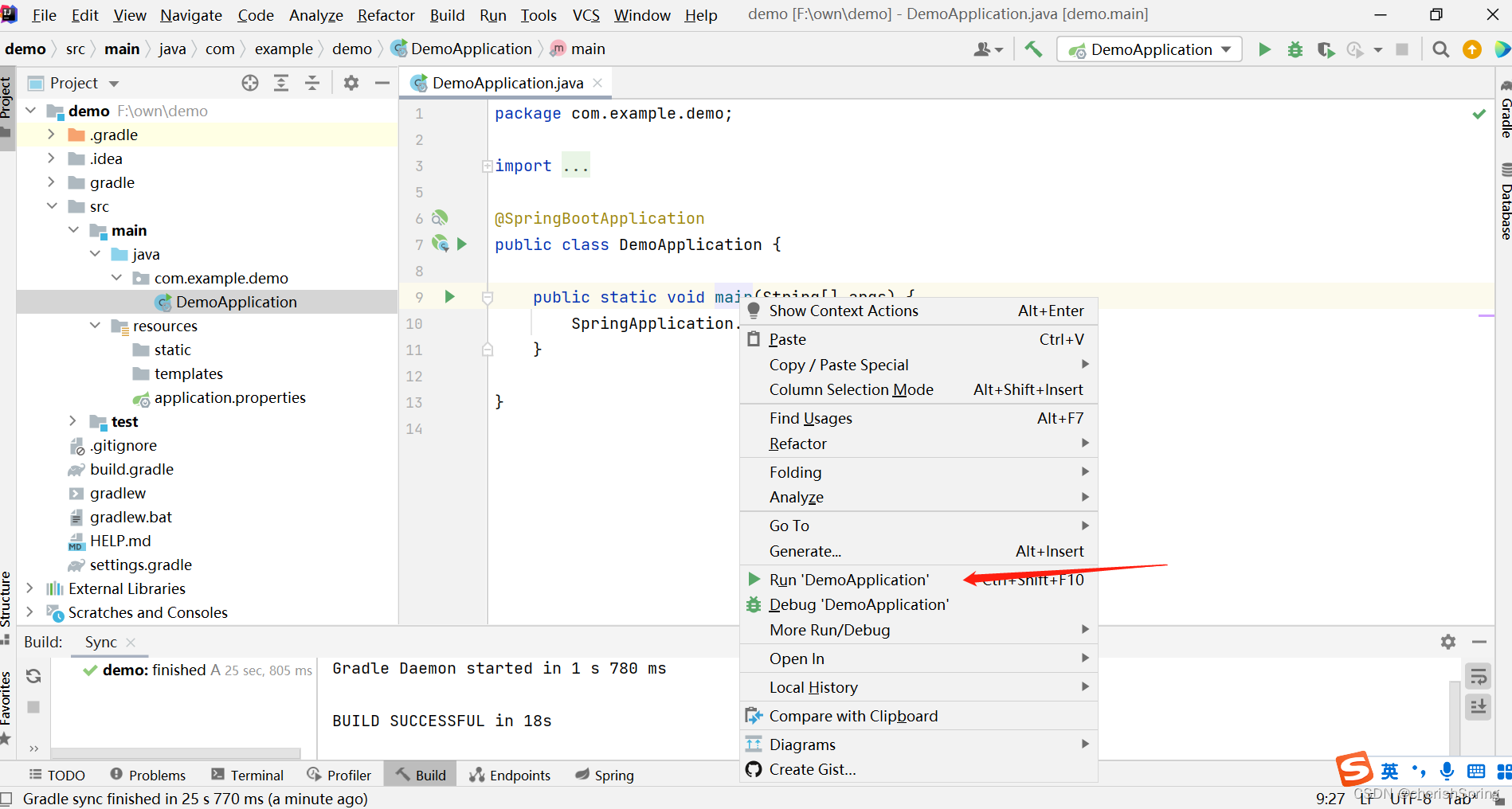1512x809 pixels.
Task: Collapse the resources folder
Action: coord(95,326)
